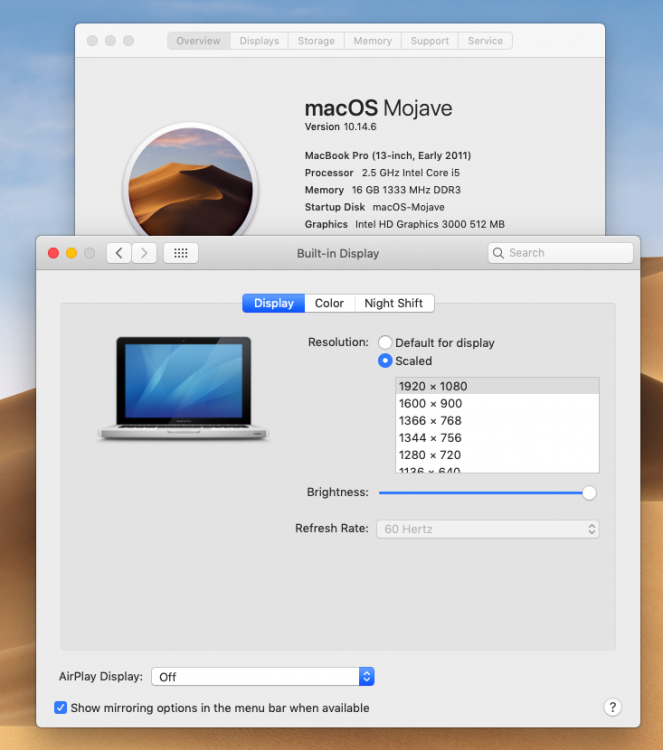Minimize the Built-in Display window
This screenshot has width=663, height=750.
click(71, 253)
